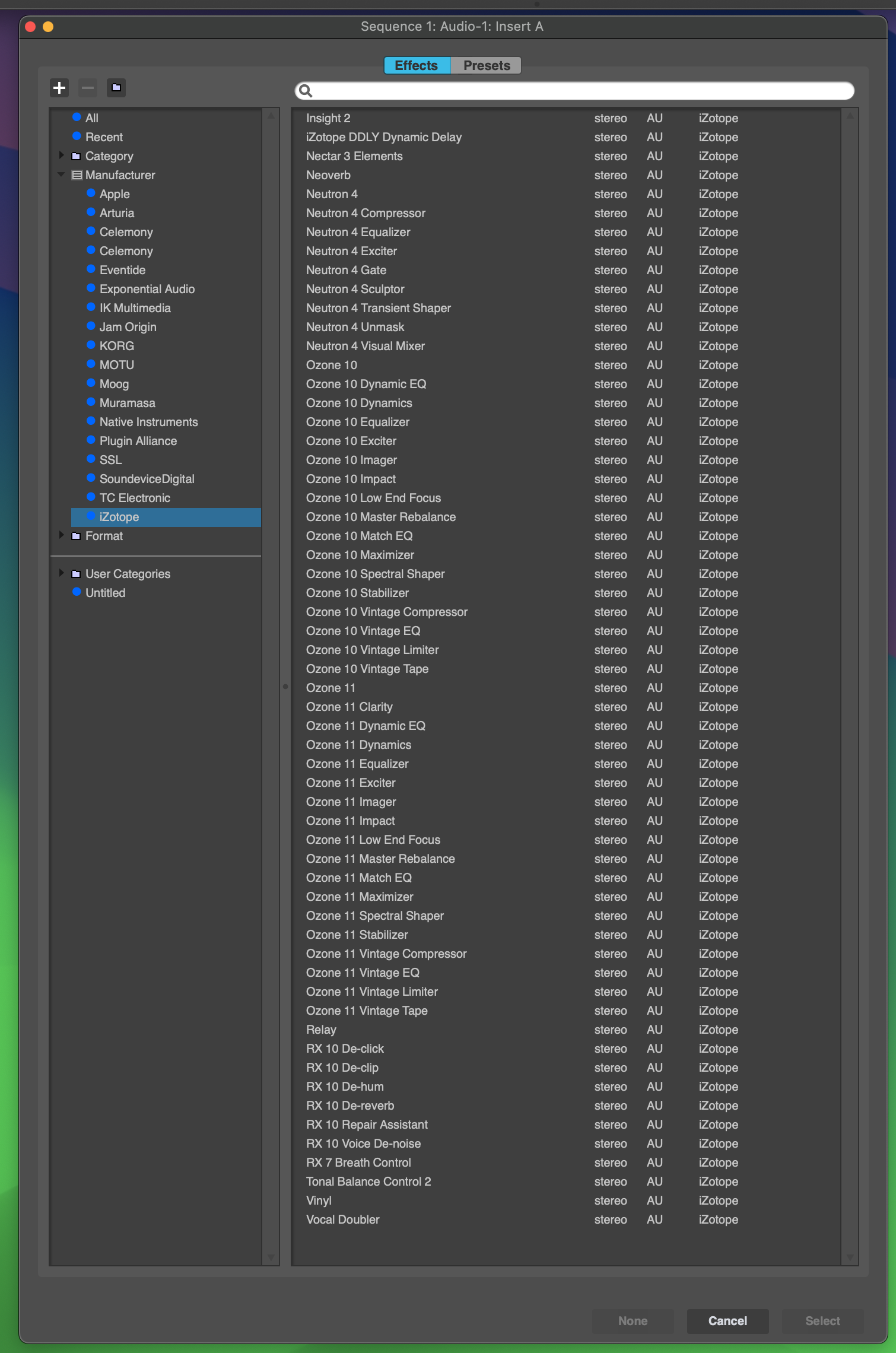The height and width of the screenshot is (1353, 896).
Task: Select the All filter
Action: 91,118
